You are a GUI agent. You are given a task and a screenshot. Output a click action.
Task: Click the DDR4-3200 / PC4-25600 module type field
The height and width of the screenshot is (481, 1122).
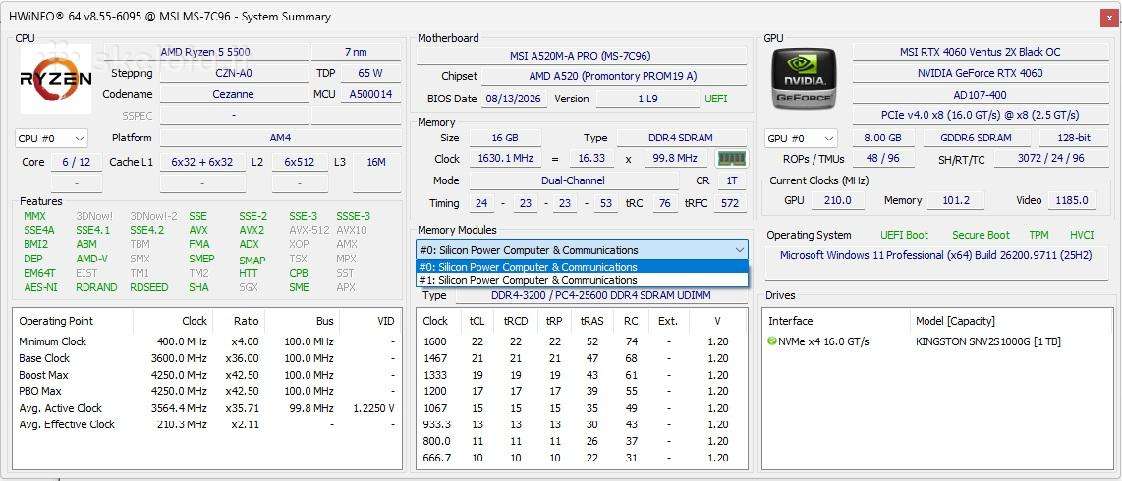(x=600, y=295)
